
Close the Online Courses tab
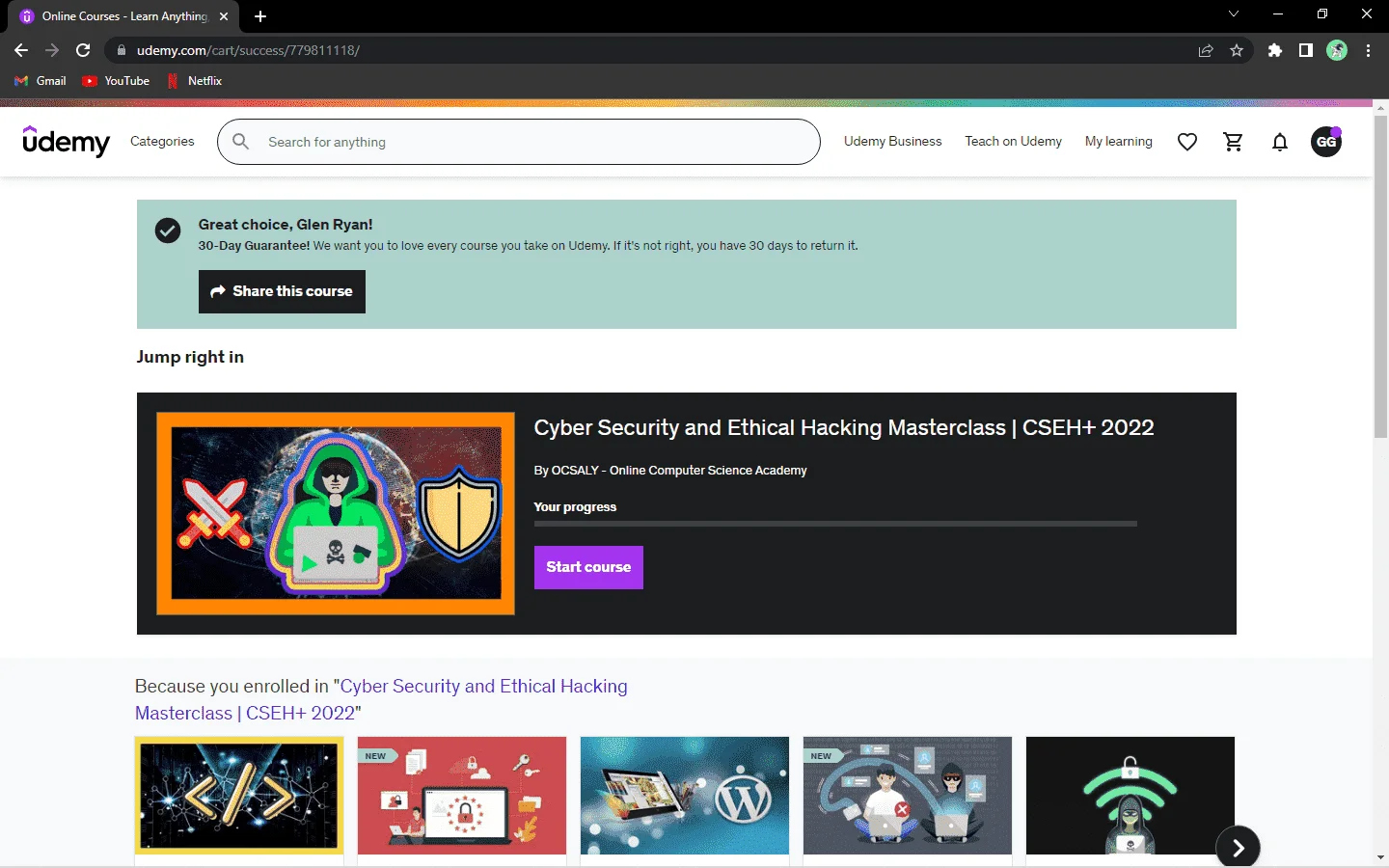[x=224, y=16]
